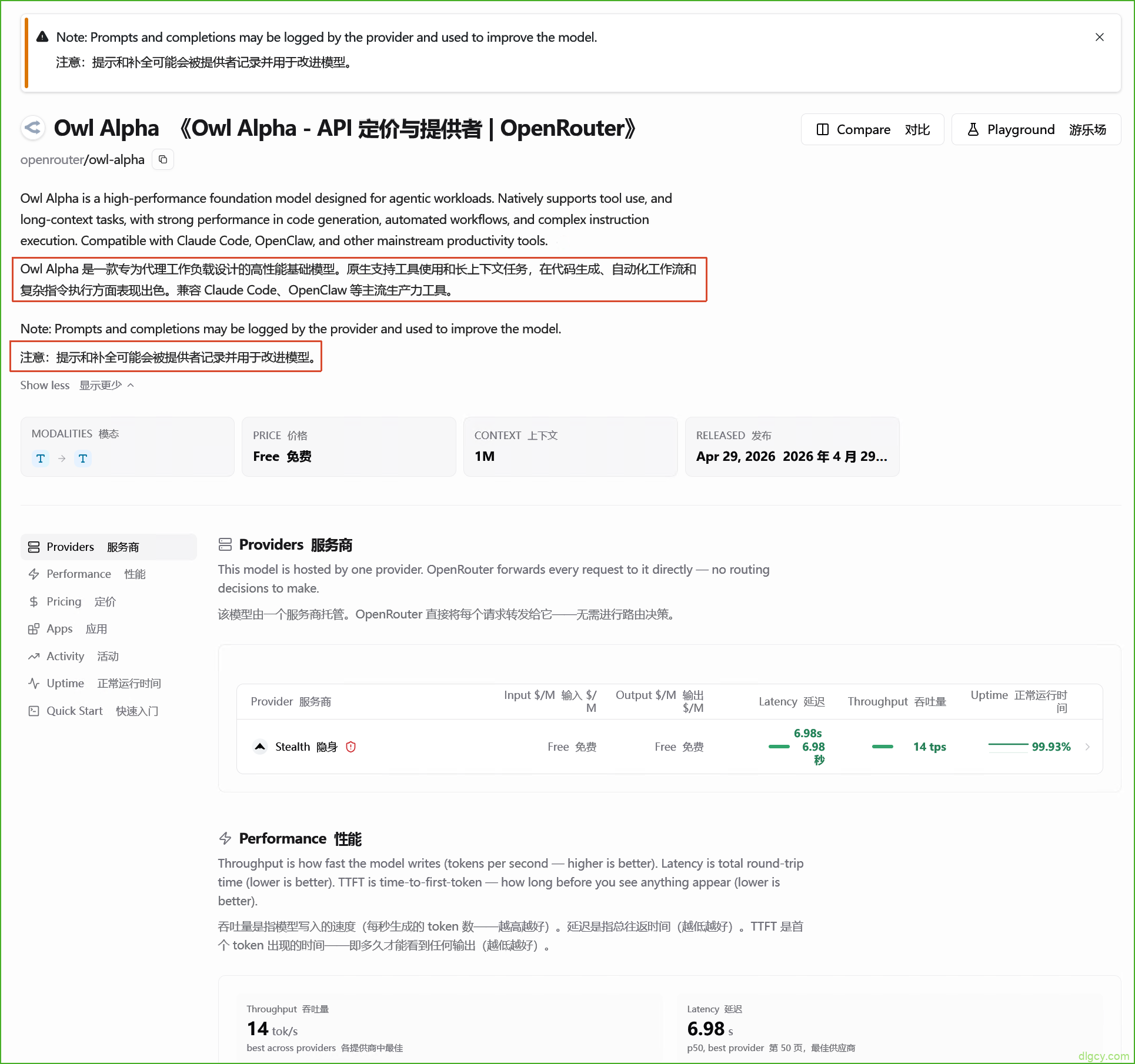
Task: Click the Latency column header
Action: (x=792, y=701)
